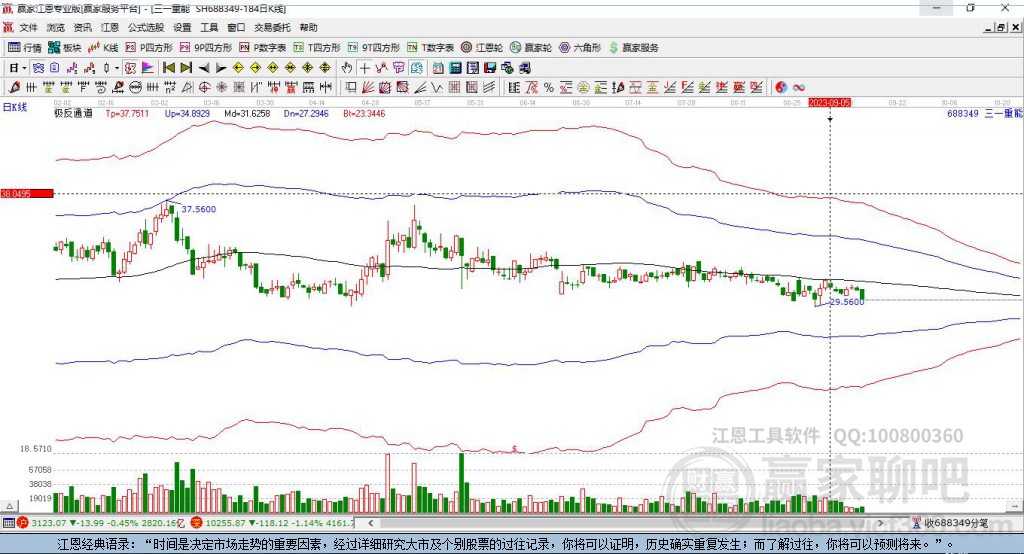The height and width of the screenshot is (554, 1024).
Task: Click the 37.5600 high price label
Action: (199, 209)
